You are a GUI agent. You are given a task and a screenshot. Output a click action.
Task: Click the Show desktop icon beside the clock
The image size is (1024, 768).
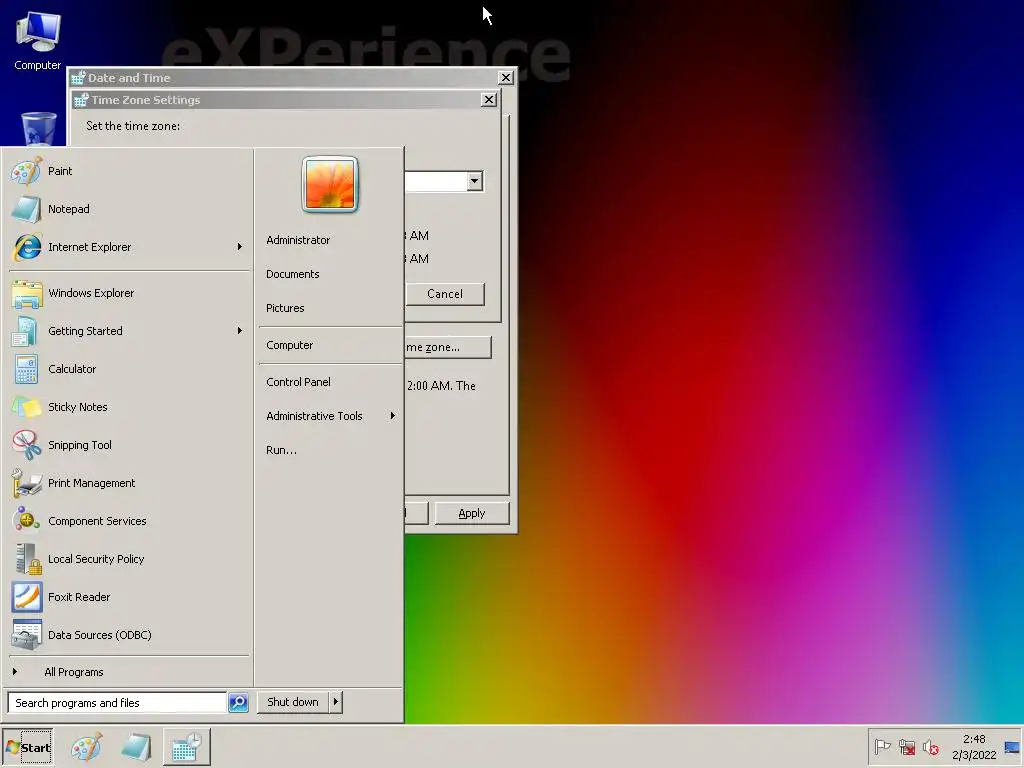1012,747
